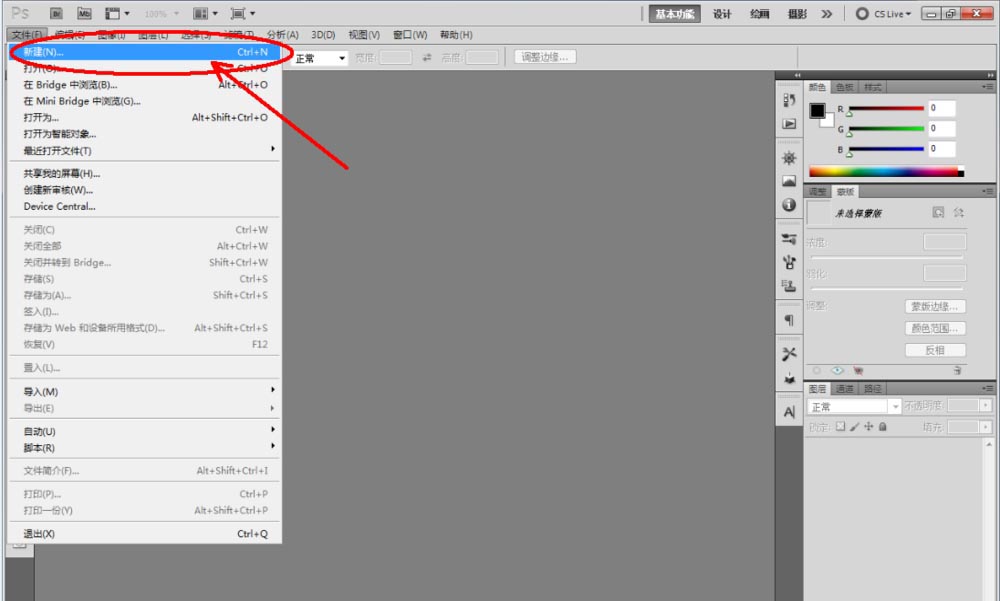Toggle lock all padlock icon
Viewport: 1000px width, 601px height.
tap(883, 426)
